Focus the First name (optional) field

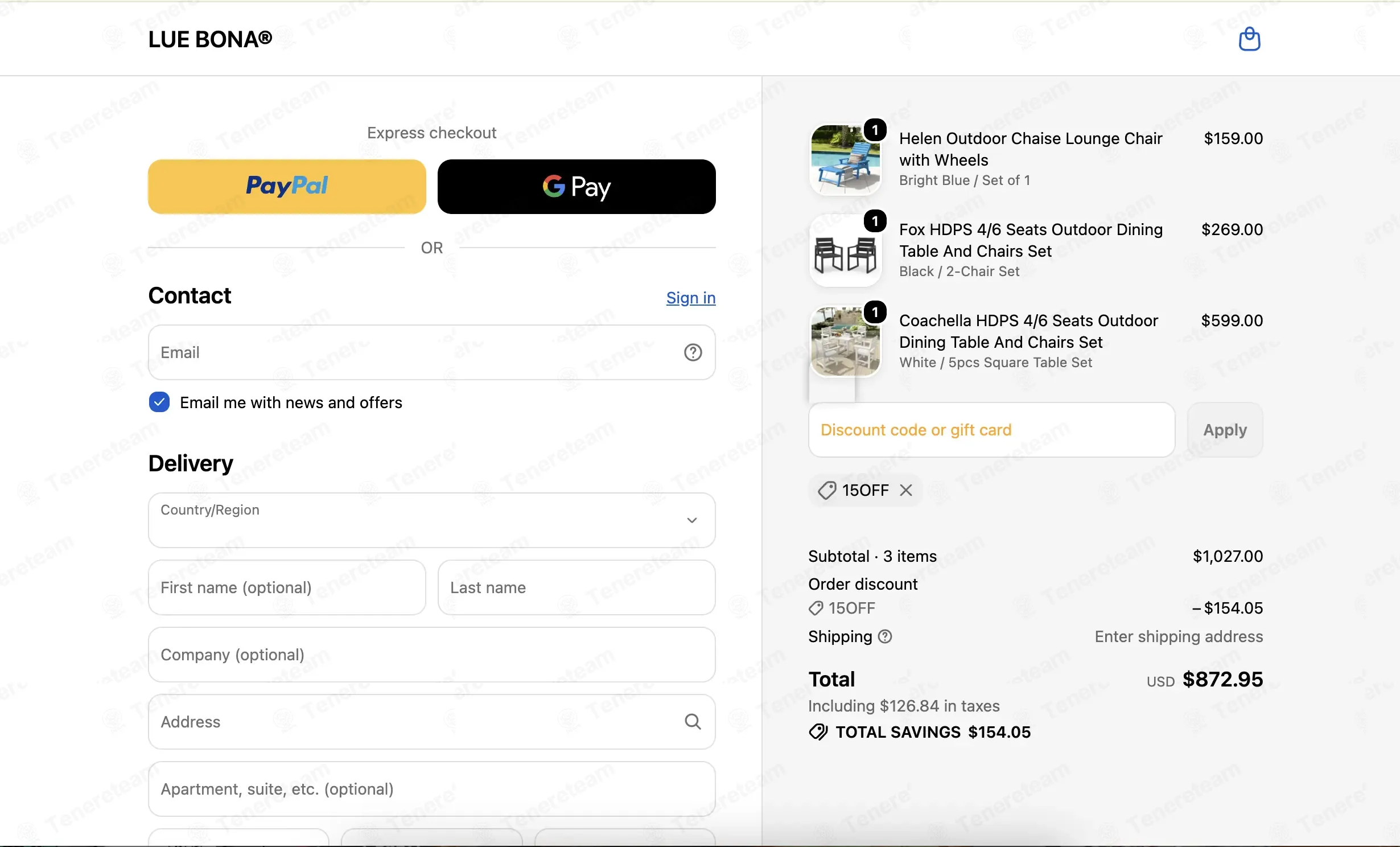[287, 587]
